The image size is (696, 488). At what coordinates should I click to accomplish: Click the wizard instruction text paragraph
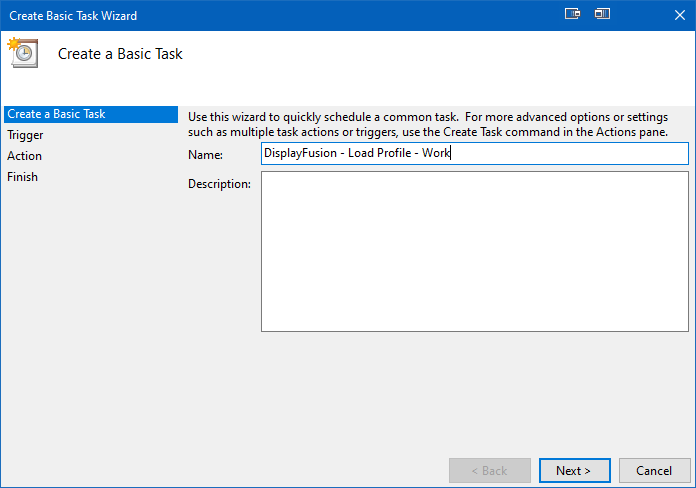tap(428, 124)
